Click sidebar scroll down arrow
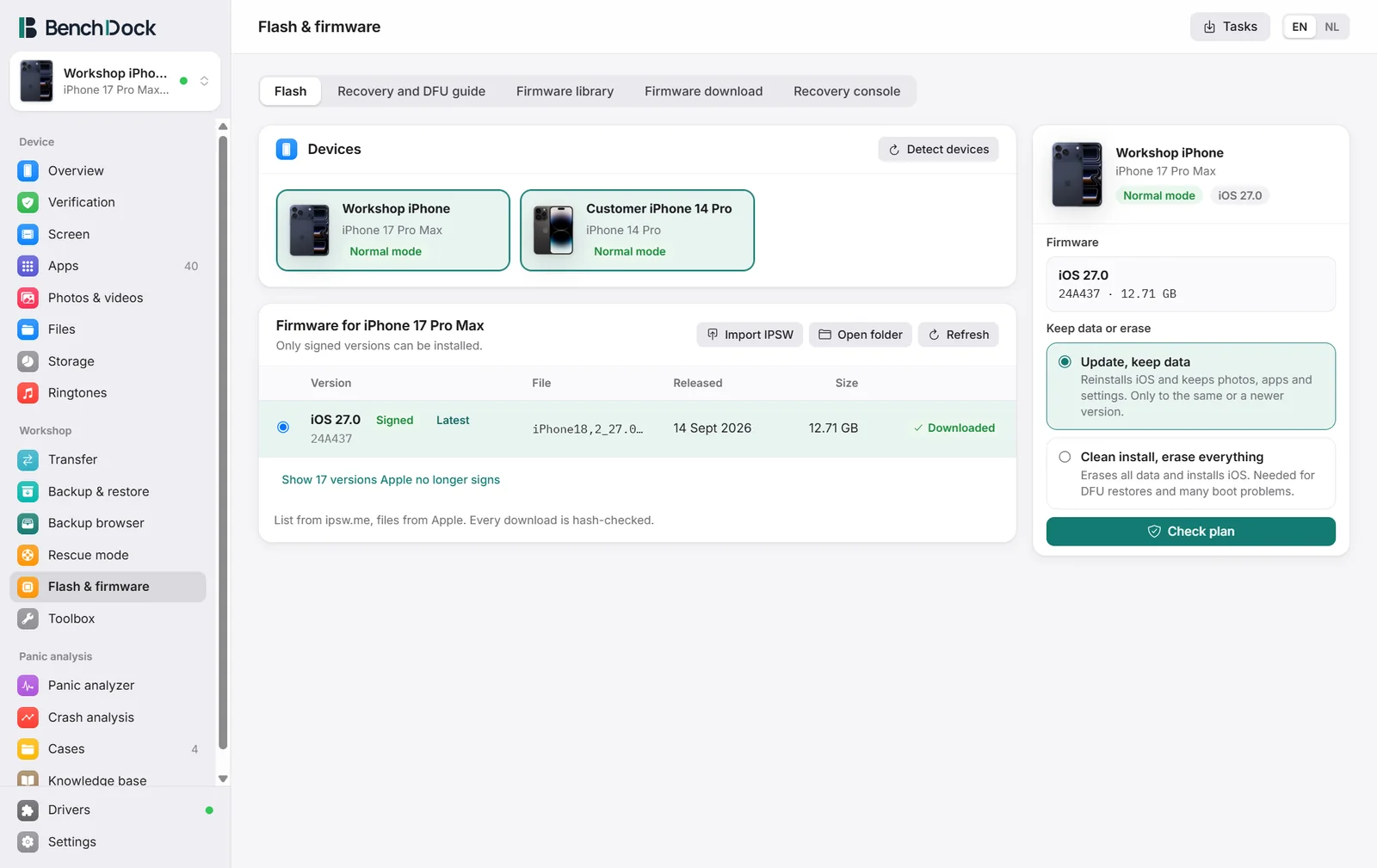Viewport: 1377px width, 868px height. (223, 779)
